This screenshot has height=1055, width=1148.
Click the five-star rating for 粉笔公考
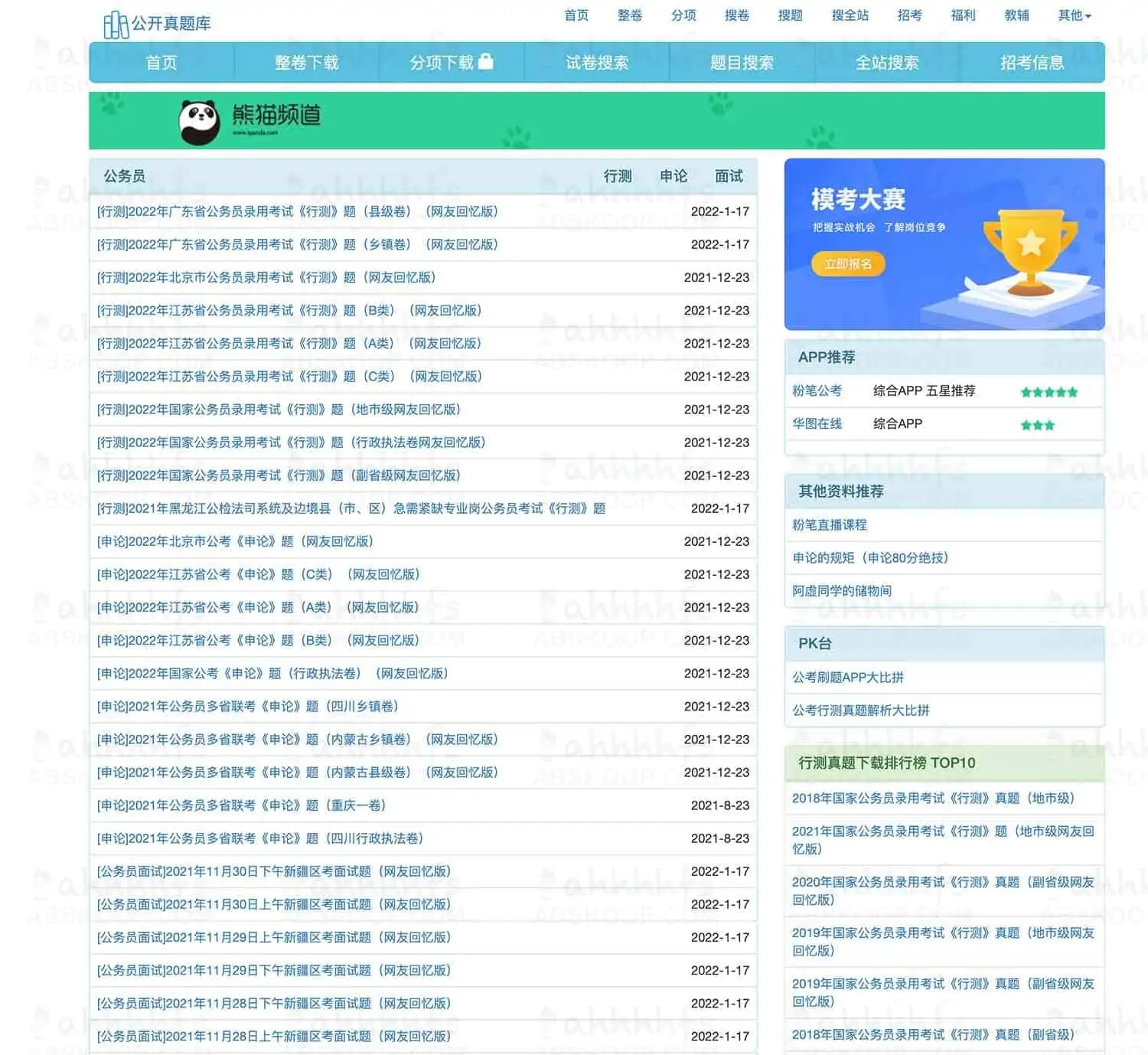1048,390
